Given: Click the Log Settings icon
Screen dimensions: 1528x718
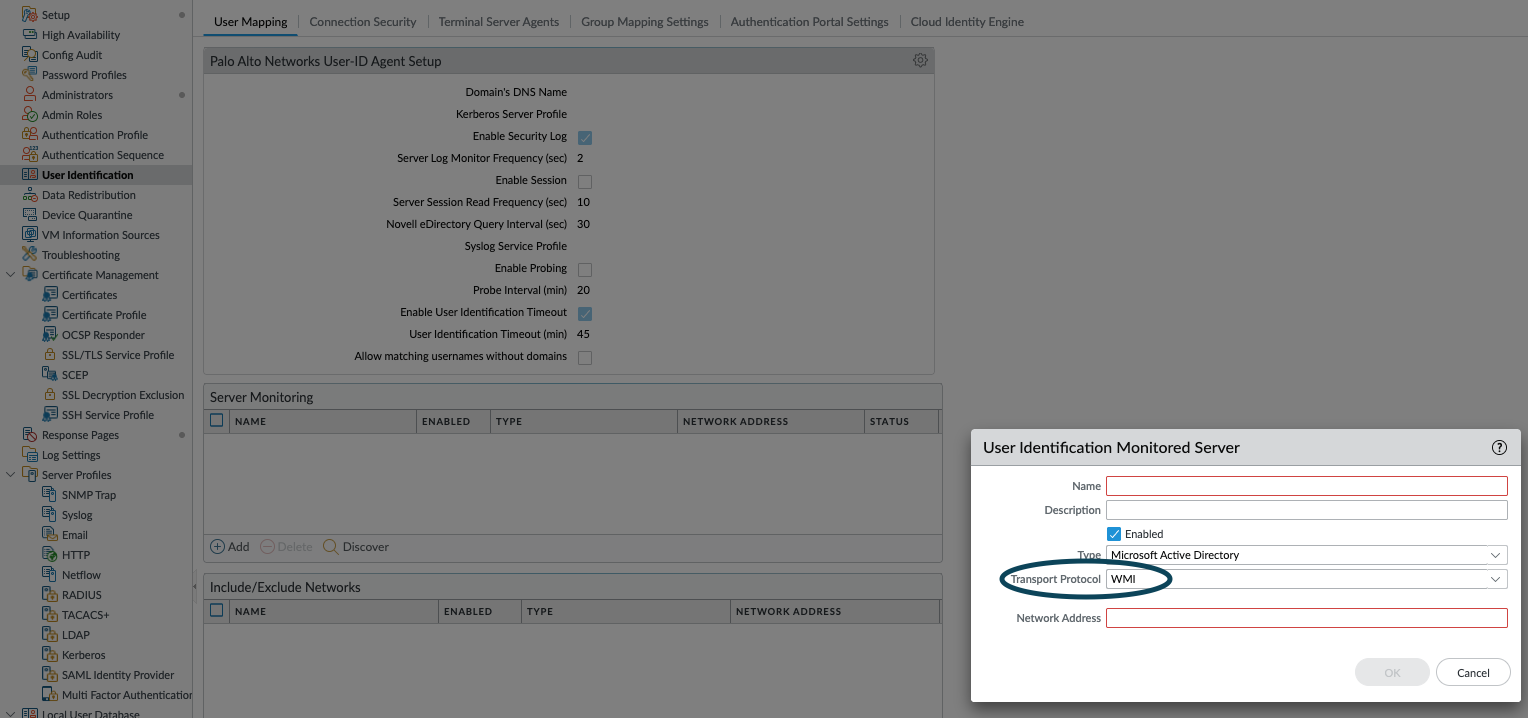Looking at the screenshot, I should (30, 455).
